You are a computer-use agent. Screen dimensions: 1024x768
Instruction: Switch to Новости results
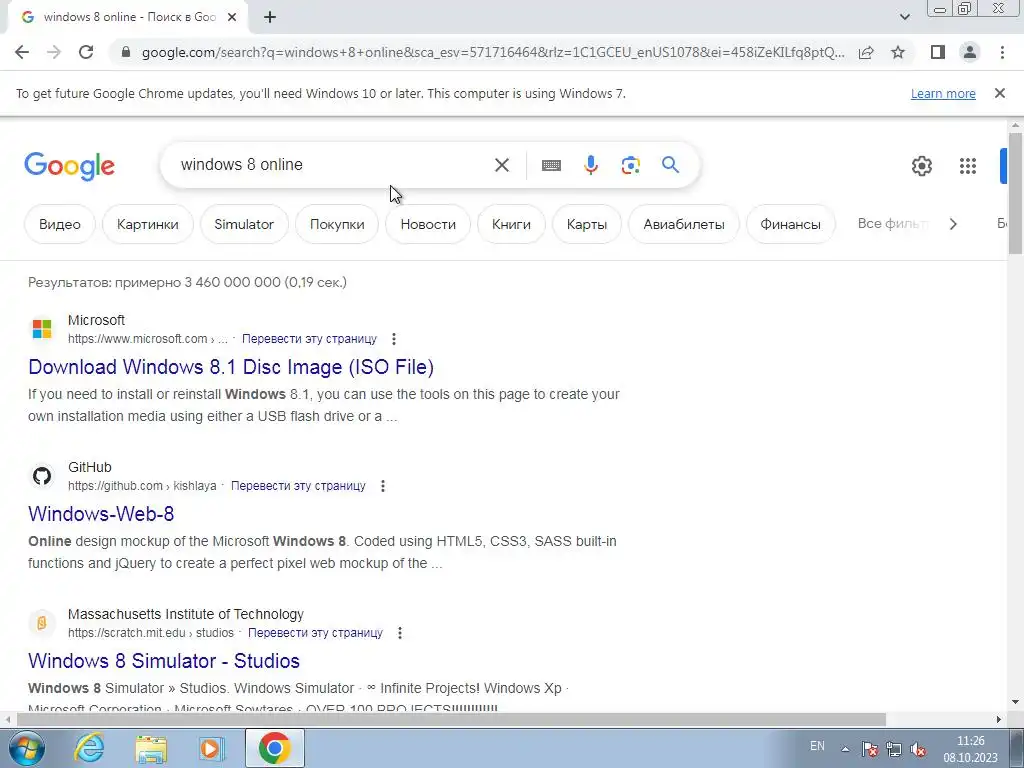click(x=428, y=224)
